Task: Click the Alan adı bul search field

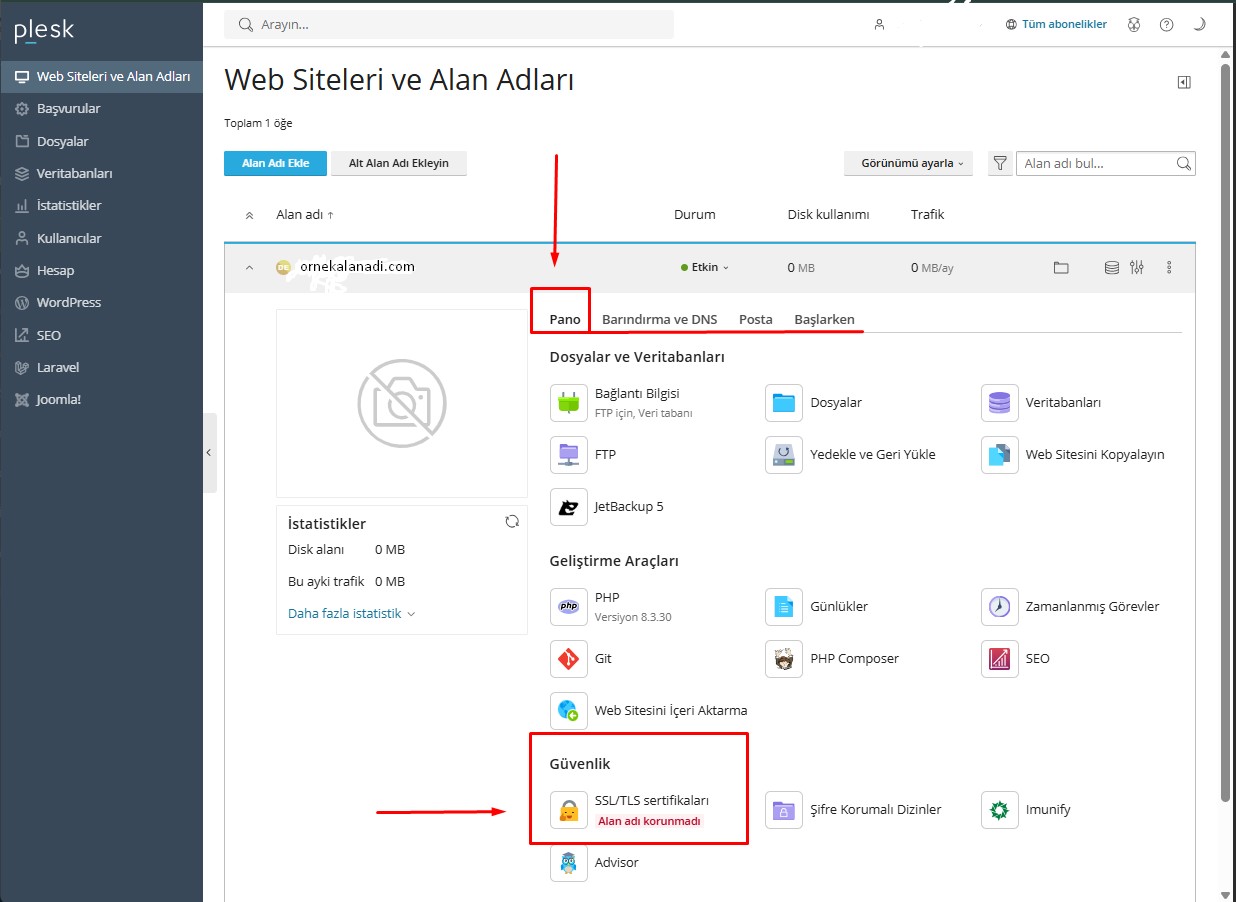Action: pos(1096,163)
